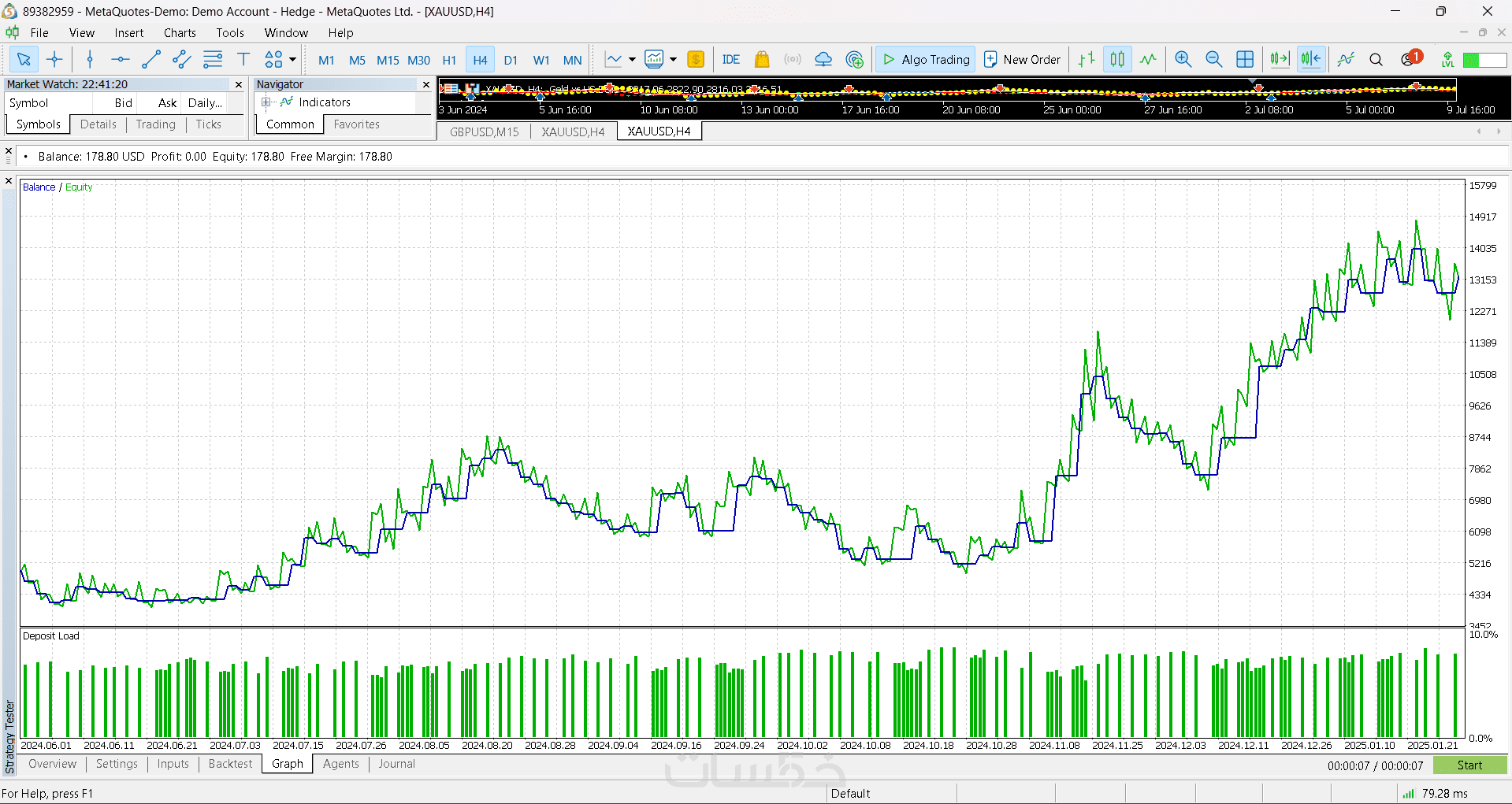
Task: Pick the trendline drawing tool
Action: pos(150,59)
